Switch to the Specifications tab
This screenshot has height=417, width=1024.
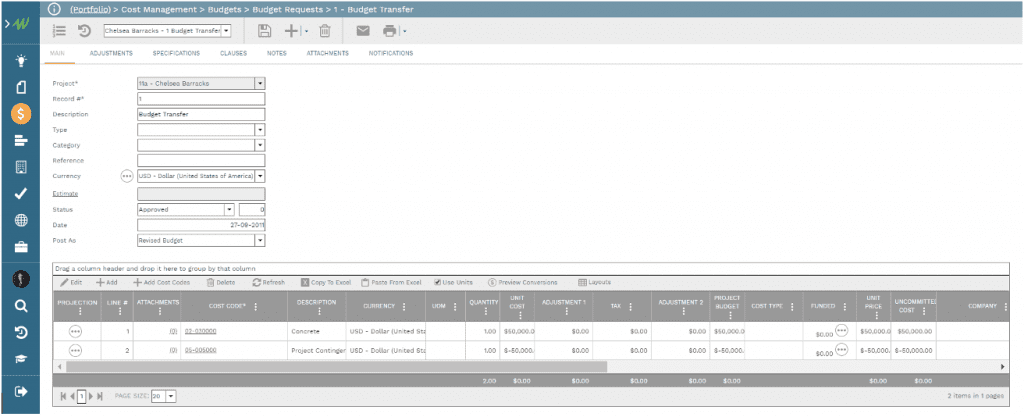coord(176,54)
